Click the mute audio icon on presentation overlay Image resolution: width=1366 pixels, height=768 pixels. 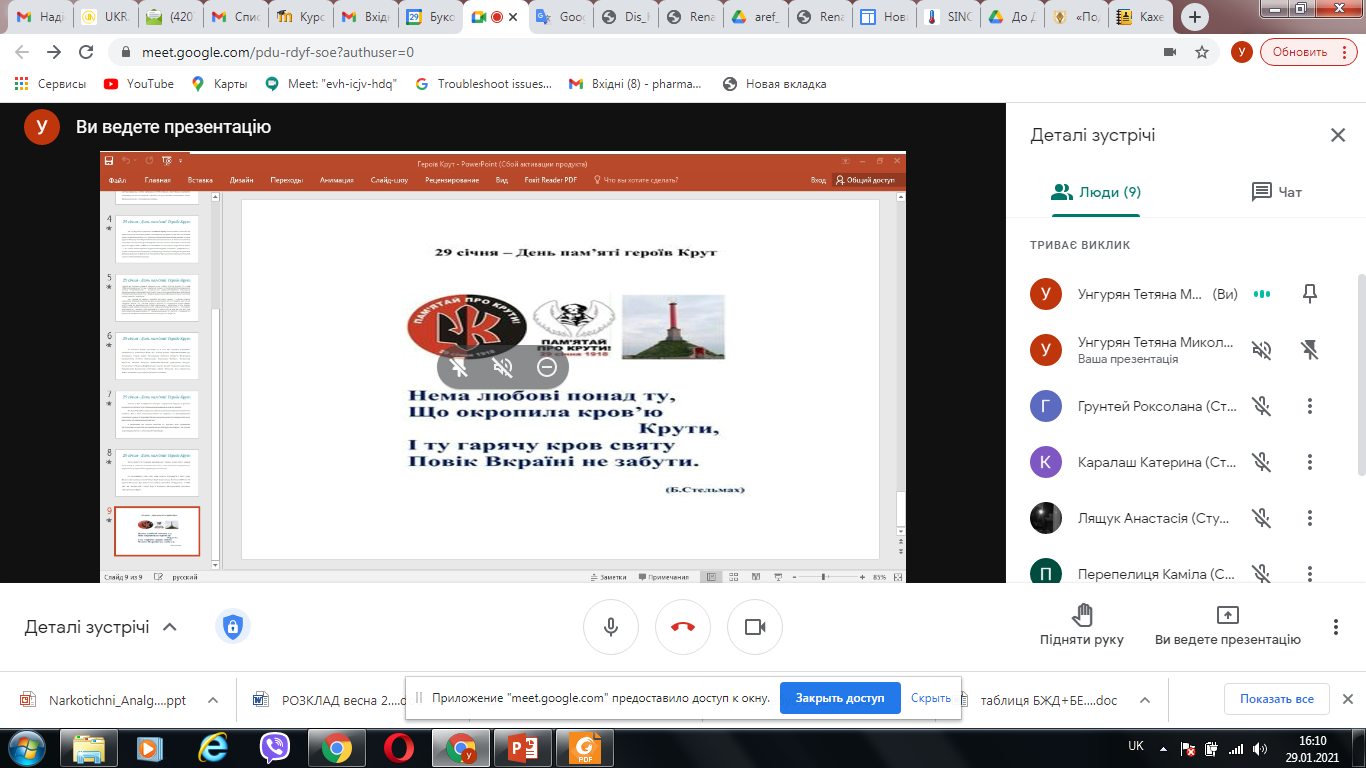pos(503,367)
